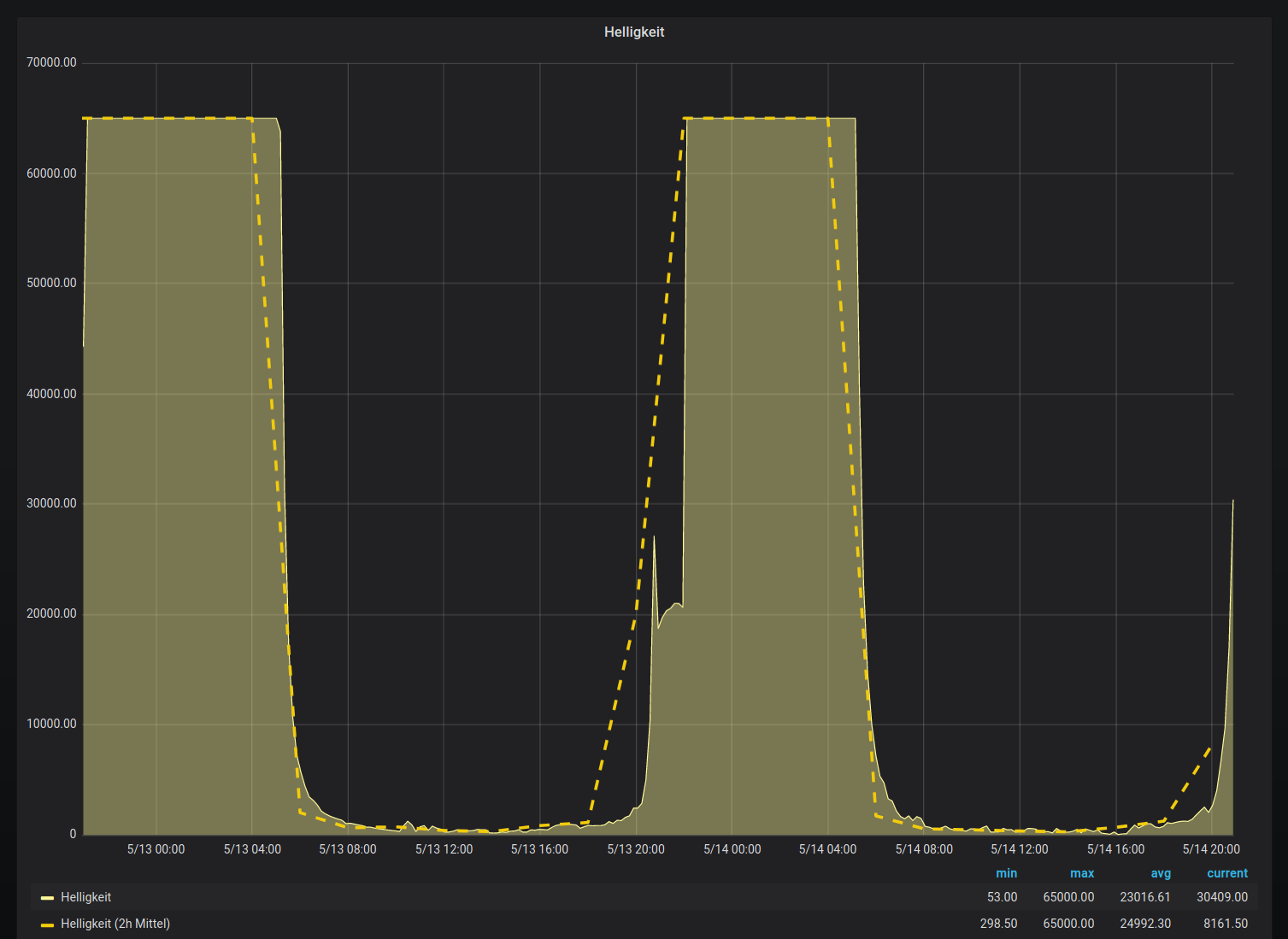Click the 40000.00 y-axis label
1288x939 pixels.
click(51, 394)
